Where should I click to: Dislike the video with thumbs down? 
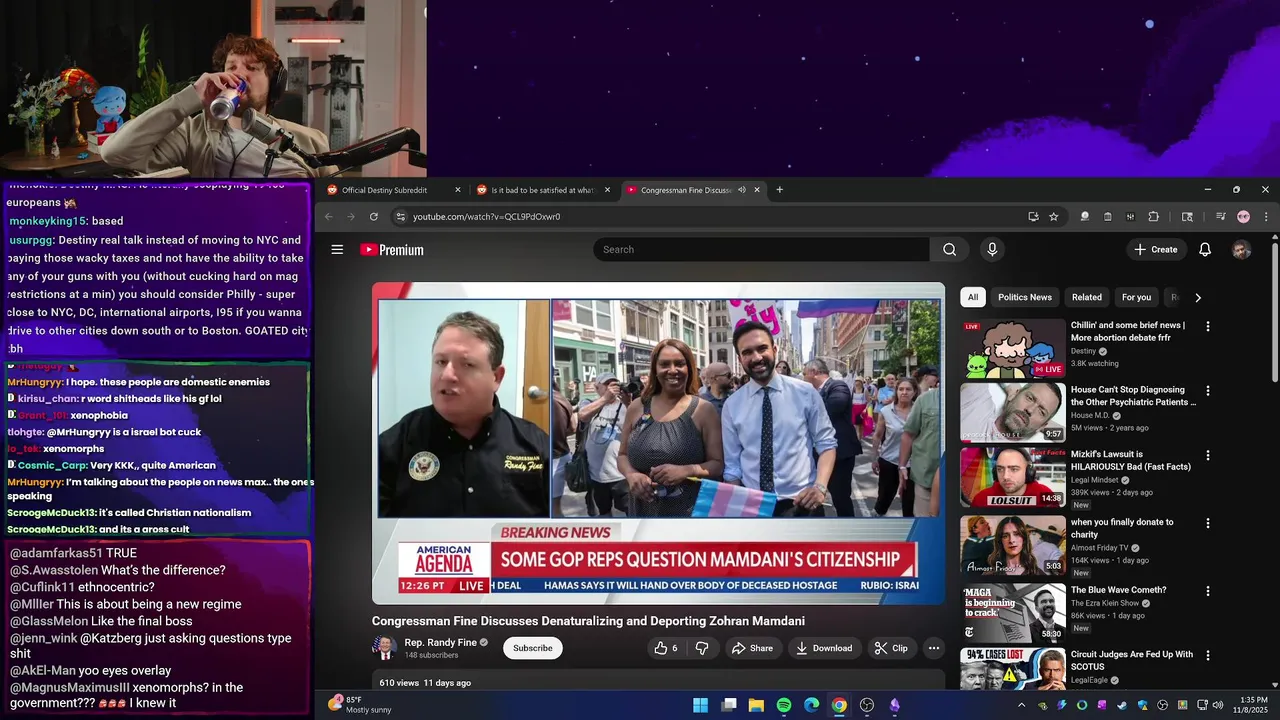[702, 648]
